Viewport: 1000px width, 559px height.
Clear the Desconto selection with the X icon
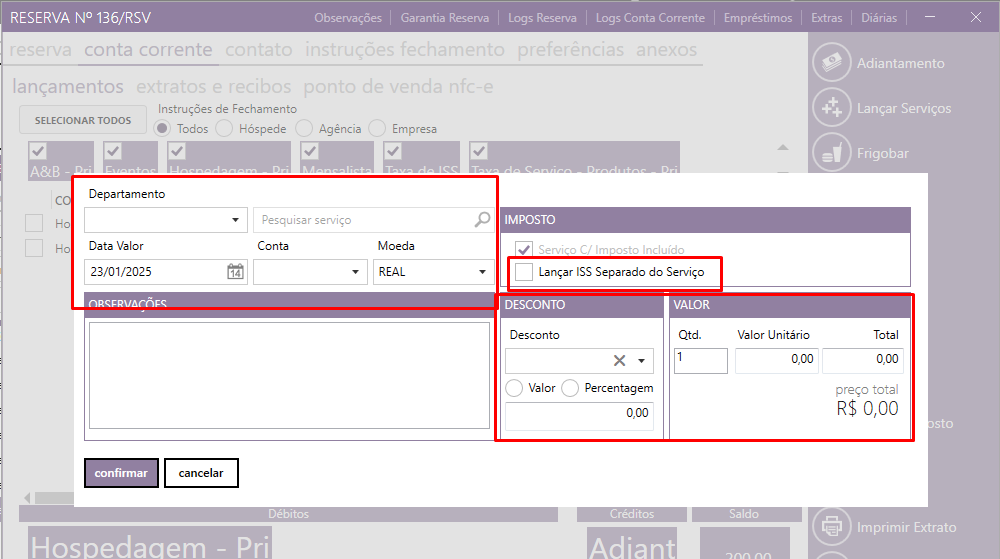tap(619, 361)
